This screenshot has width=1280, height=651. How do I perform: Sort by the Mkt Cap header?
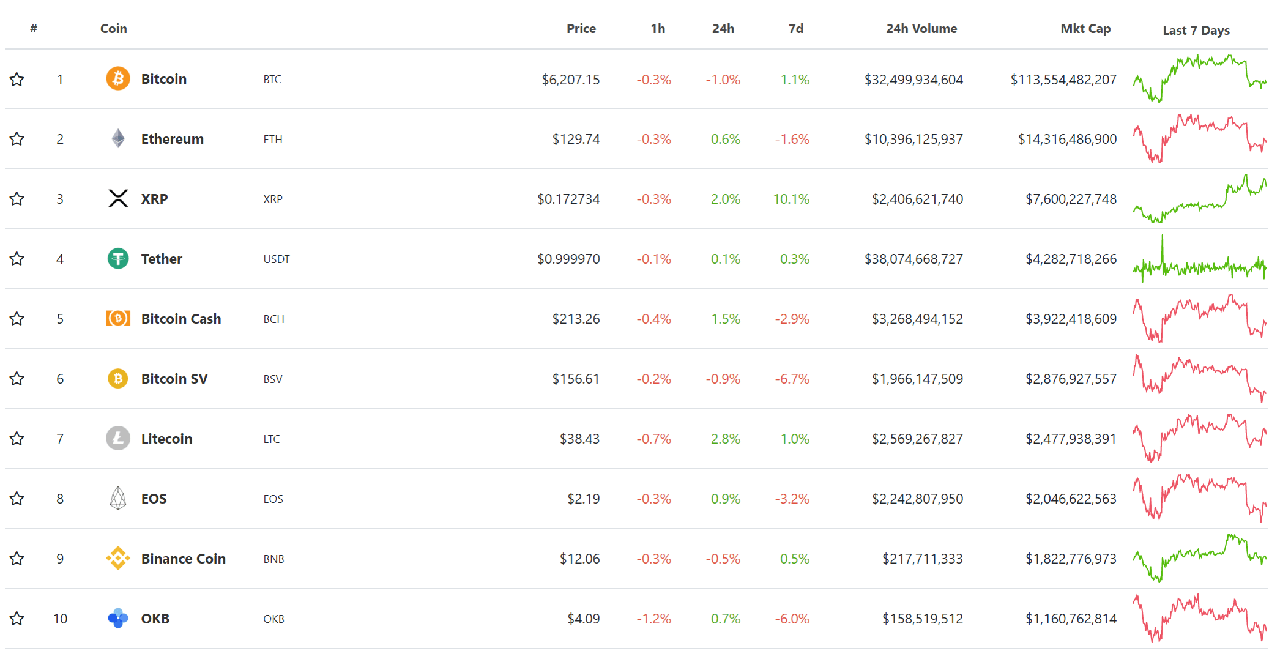1086,28
